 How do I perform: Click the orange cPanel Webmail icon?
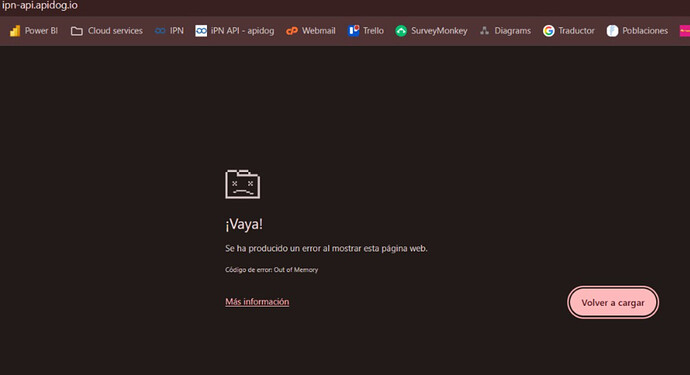pos(292,31)
